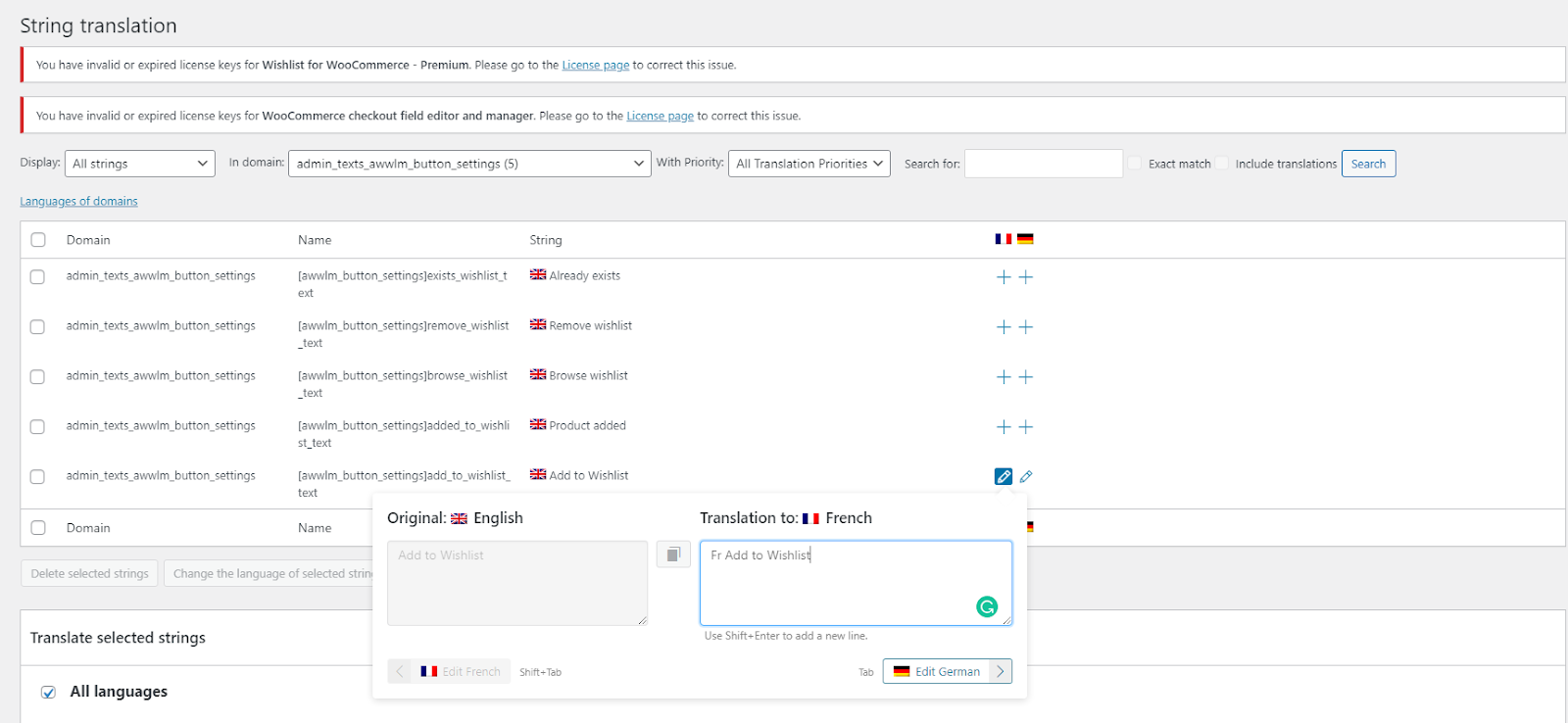
Task: Open All Translation Priorities dropdown
Action: [809, 164]
